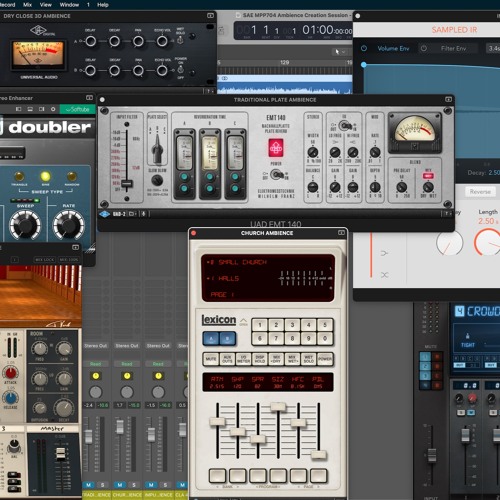
Task: Toggle Traditional Plate Ambience window link icon
Action: [448, 99]
